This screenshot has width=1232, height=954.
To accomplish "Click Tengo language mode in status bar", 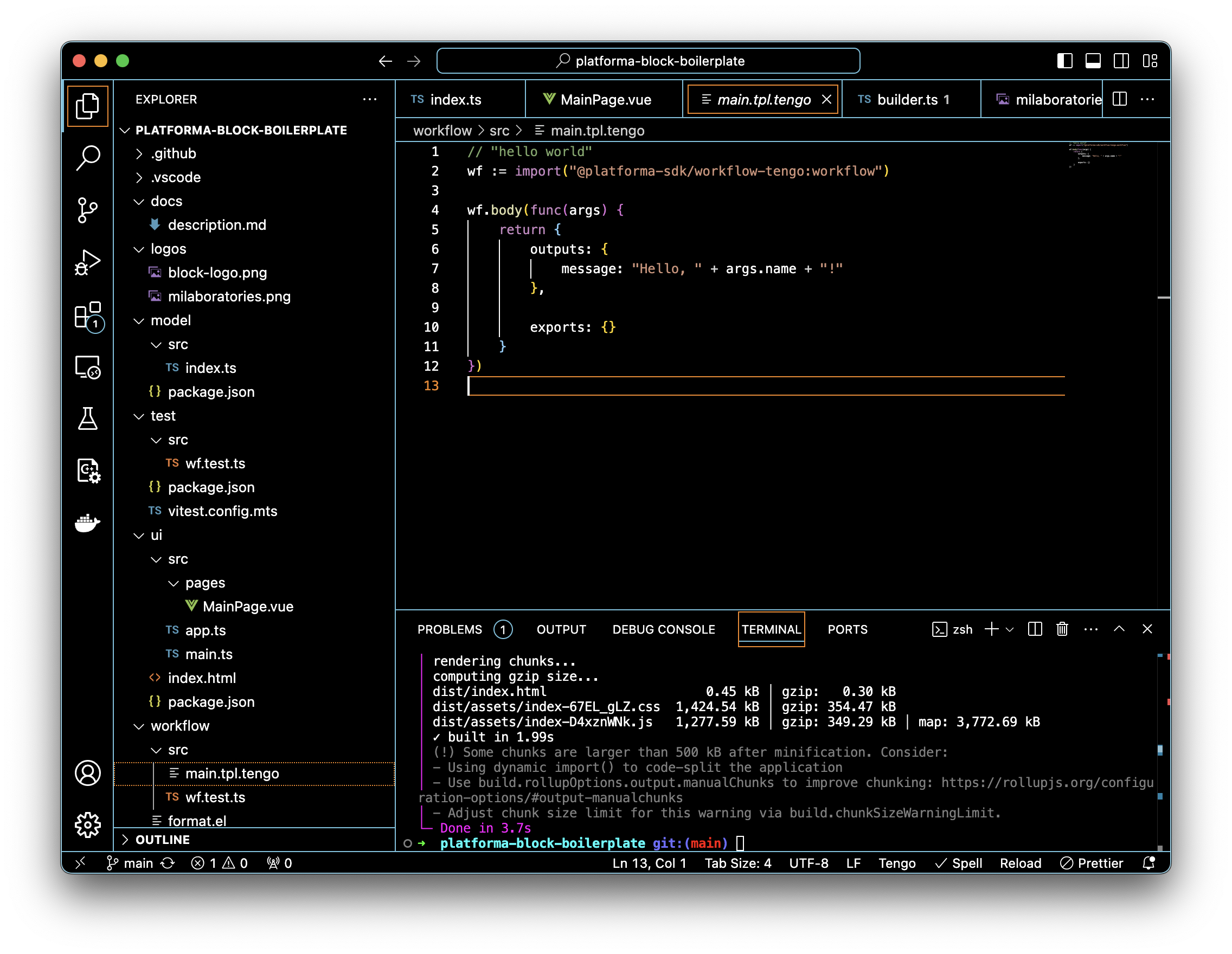I will pyautogui.click(x=896, y=863).
